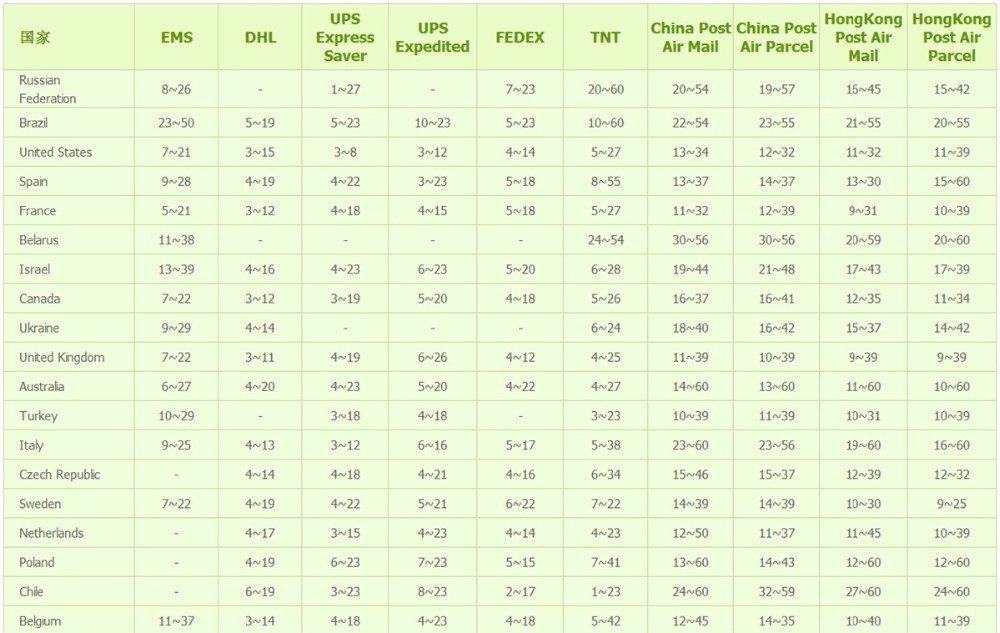Click the HongKong Post Air Mail header

[x=863, y=38]
